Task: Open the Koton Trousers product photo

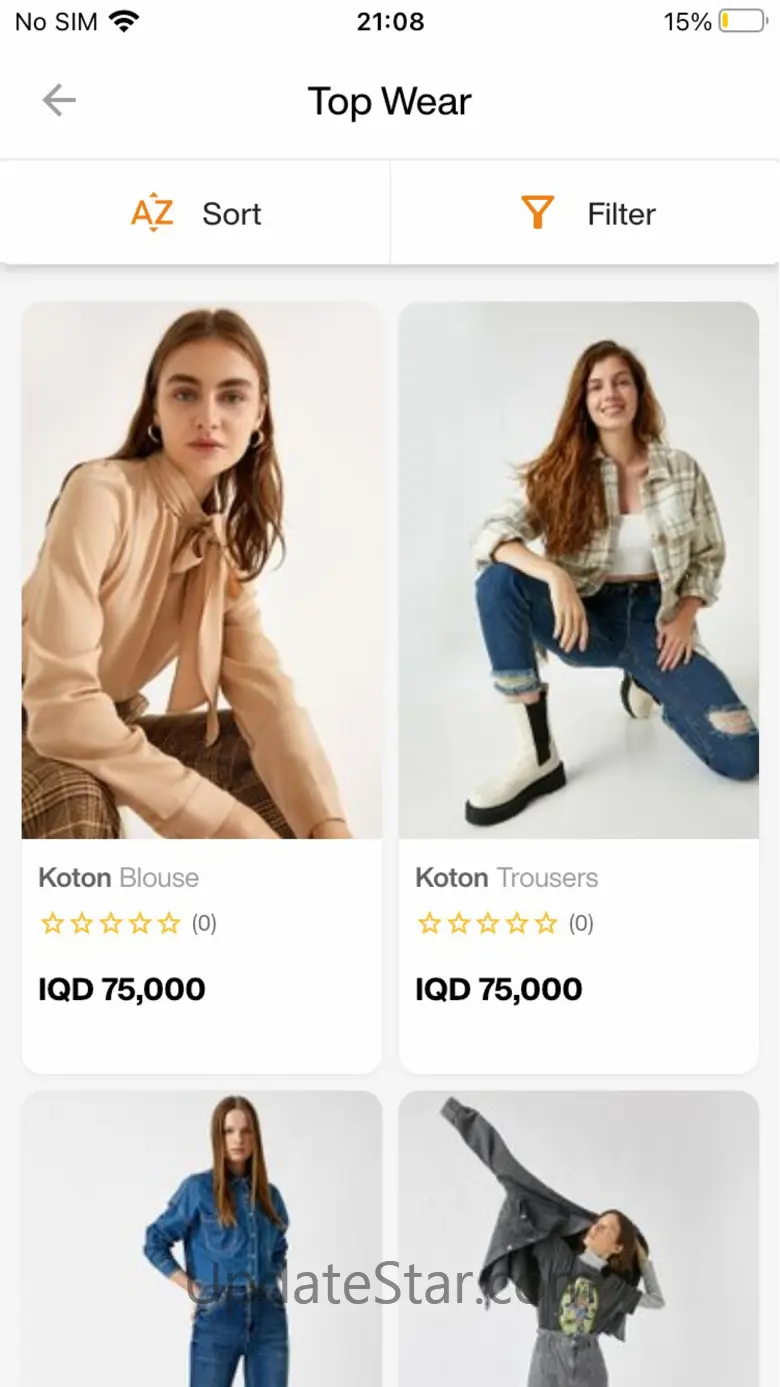Action: [x=579, y=570]
